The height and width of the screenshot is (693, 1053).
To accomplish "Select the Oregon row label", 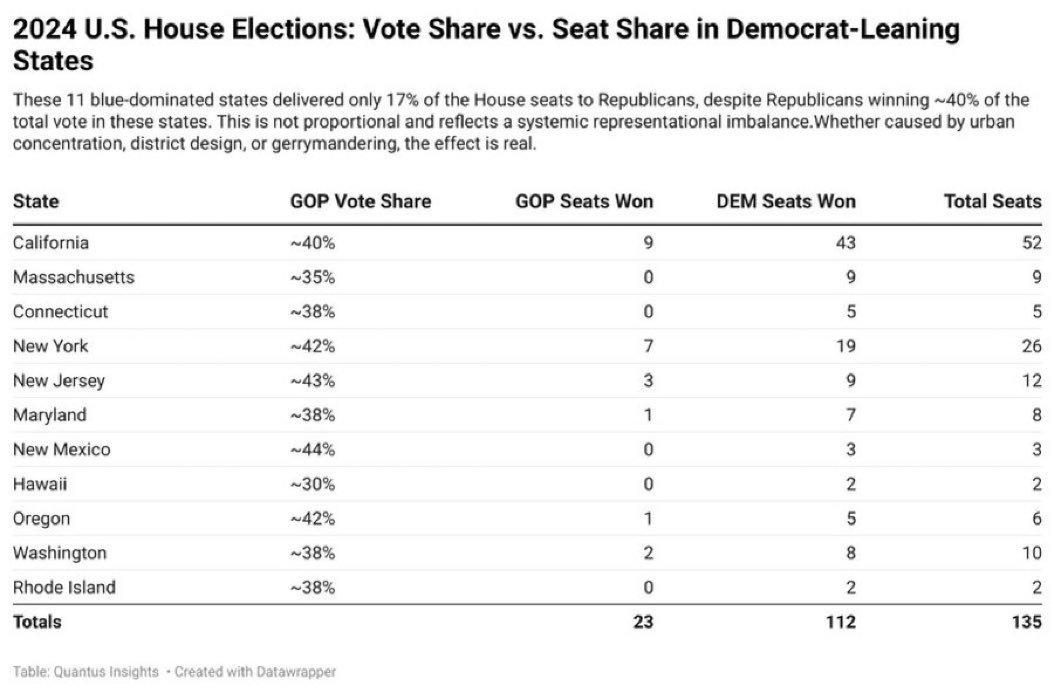I will pos(42,519).
